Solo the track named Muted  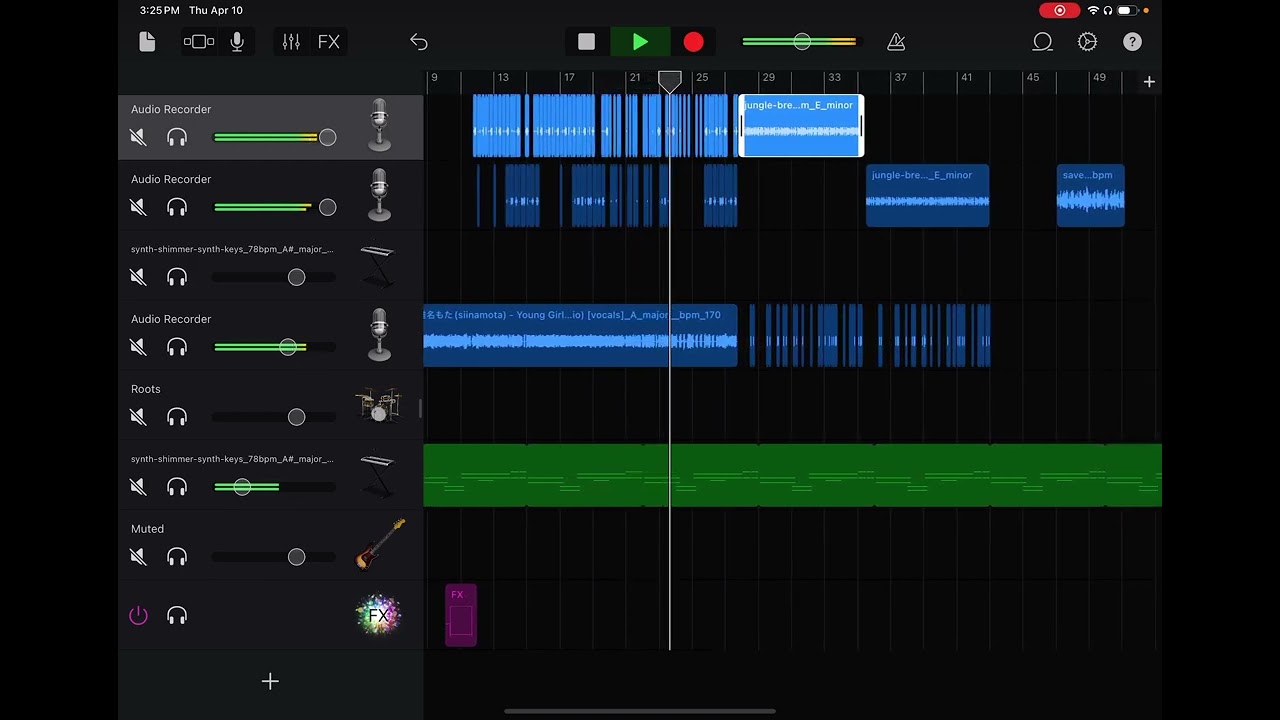click(x=177, y=557)
